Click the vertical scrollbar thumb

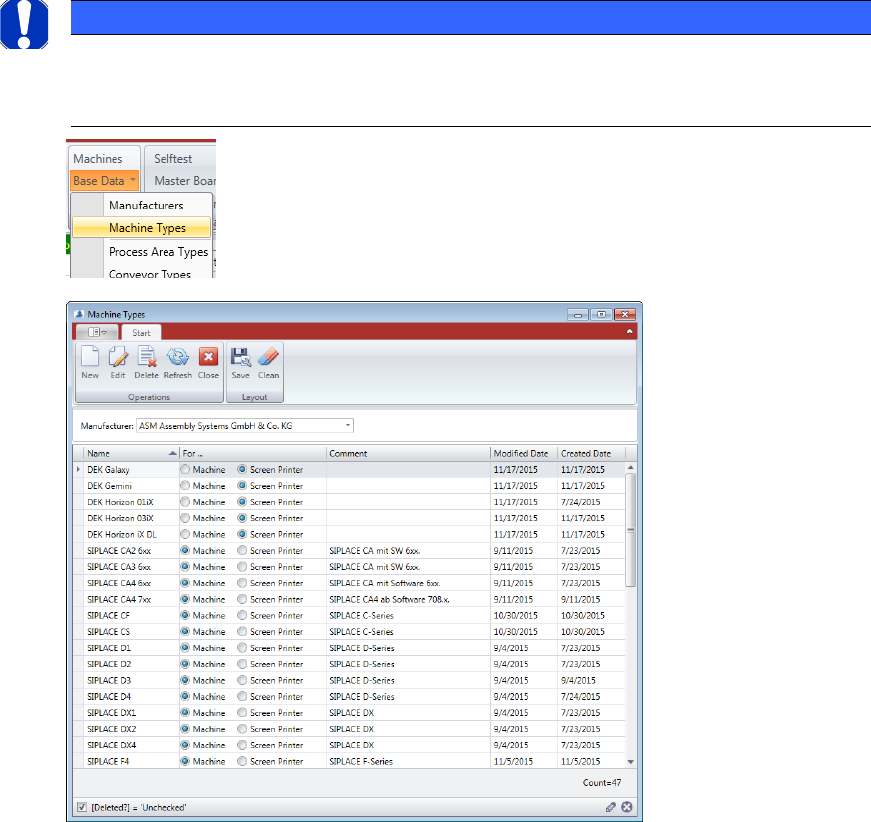630,530
